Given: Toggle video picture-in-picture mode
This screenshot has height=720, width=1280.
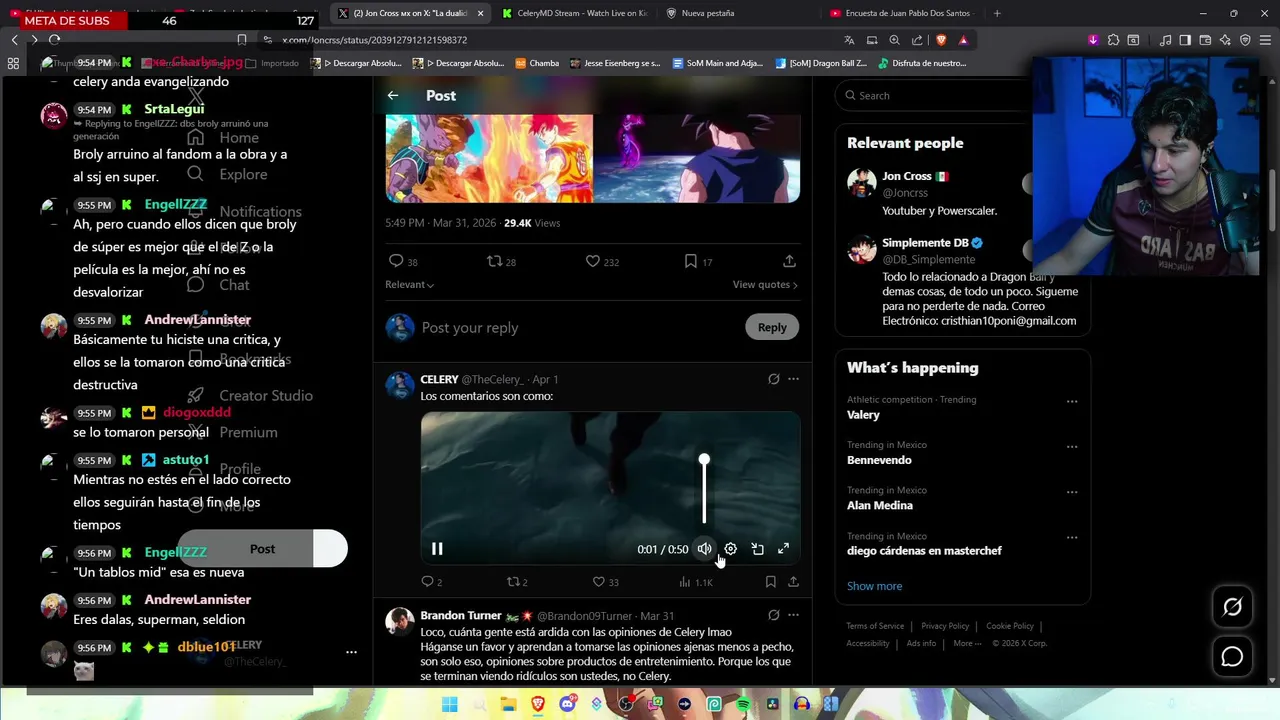Looking at the screenshot, I should [757, 549].
